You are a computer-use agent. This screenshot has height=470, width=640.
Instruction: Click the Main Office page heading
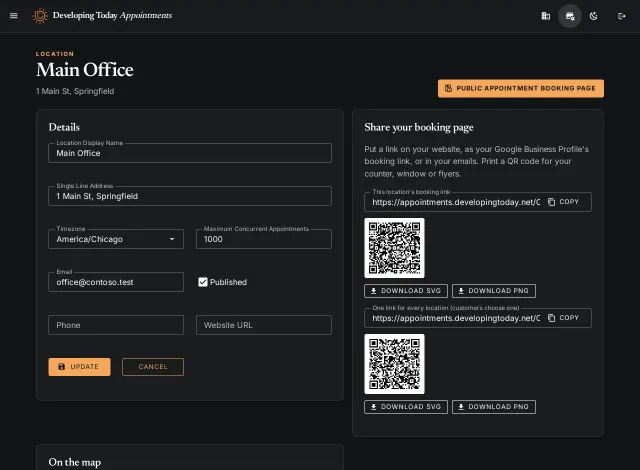coord(85,70)
